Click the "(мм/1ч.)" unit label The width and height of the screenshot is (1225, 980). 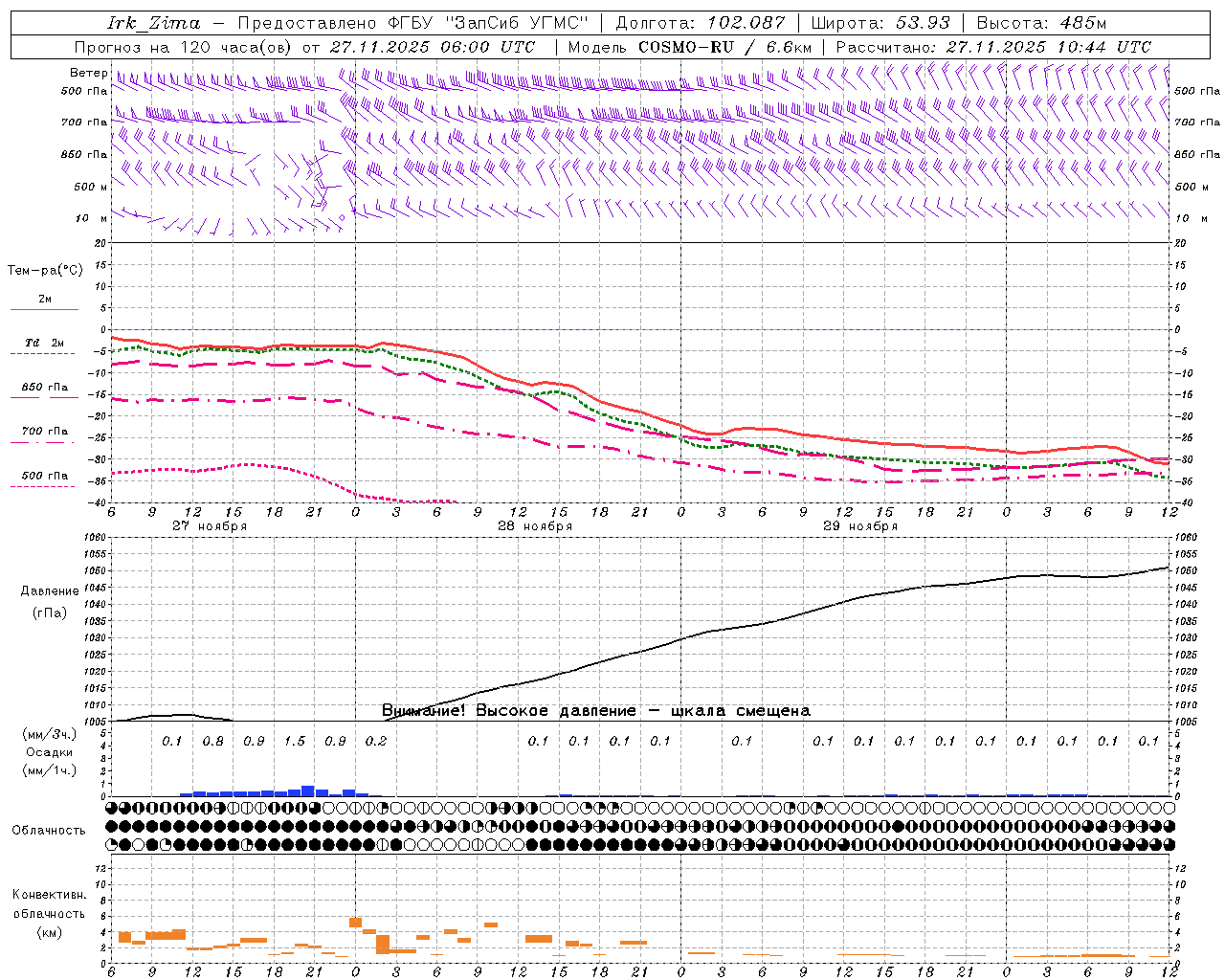pos(50,770)
